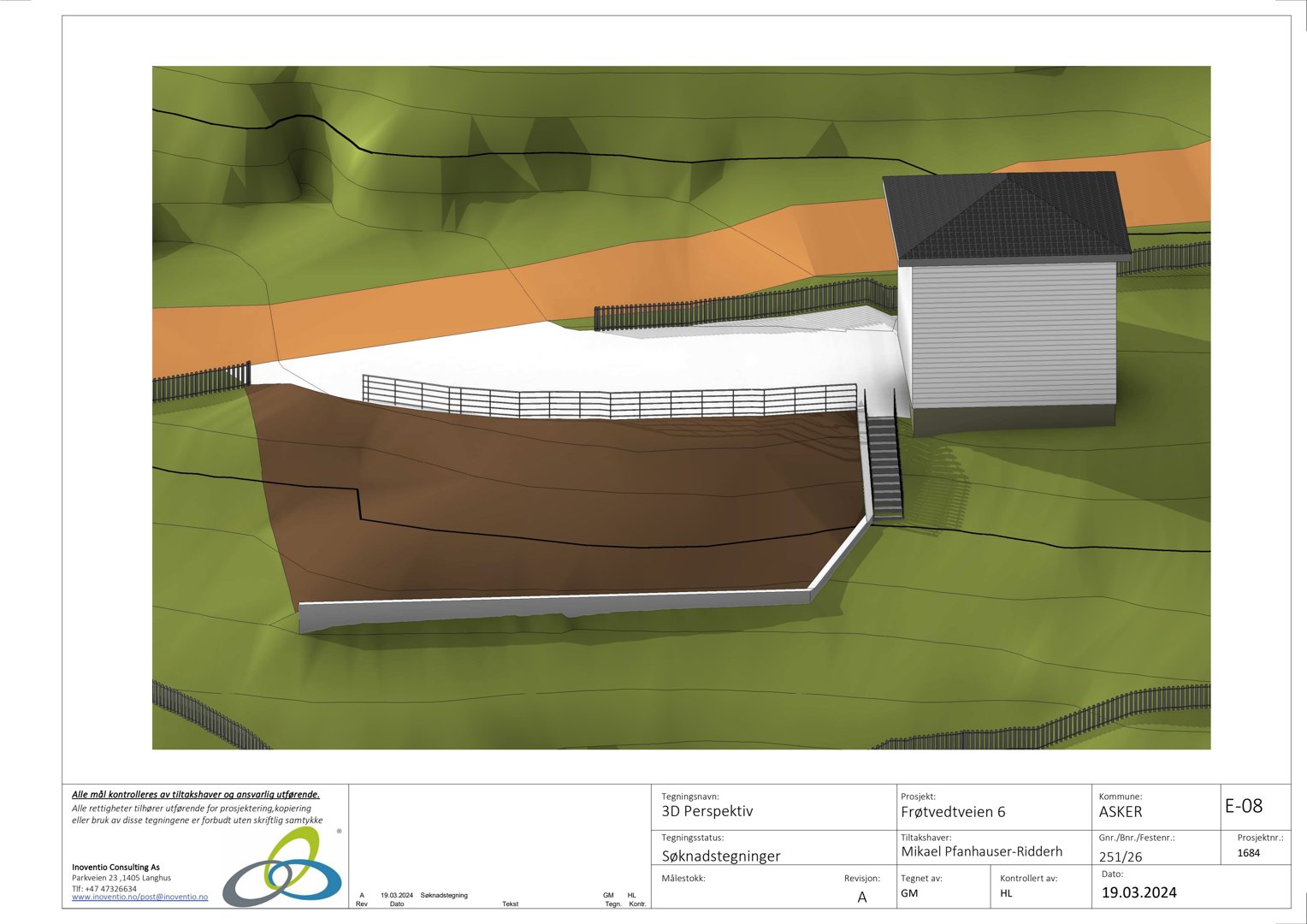Click the Tegningsstatus 'Søknadstegninger'

(721, 856)
